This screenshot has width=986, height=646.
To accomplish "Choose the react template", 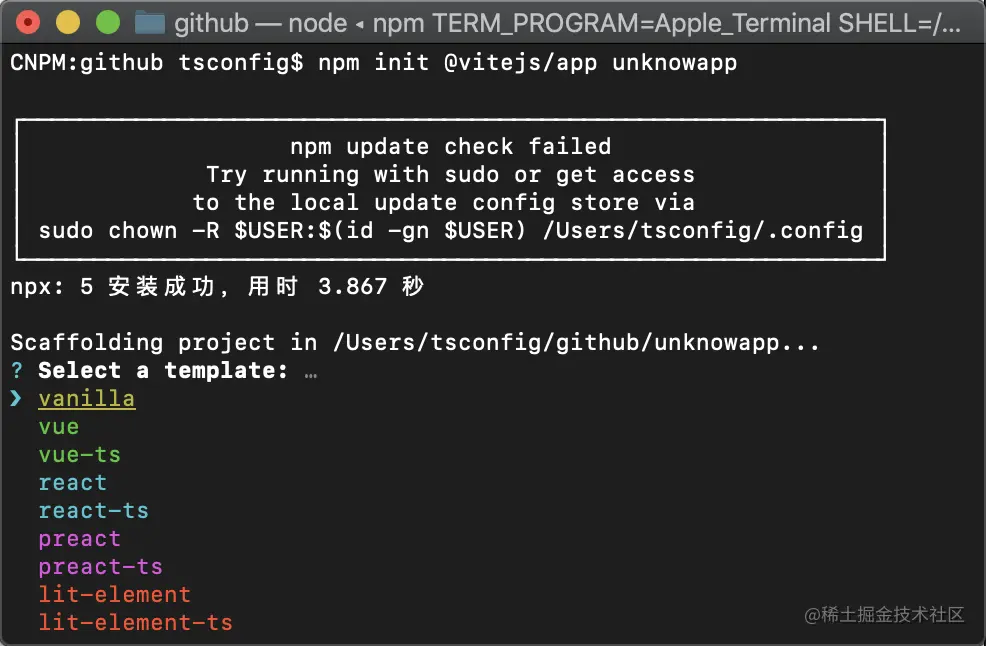I will click(73, 483).
